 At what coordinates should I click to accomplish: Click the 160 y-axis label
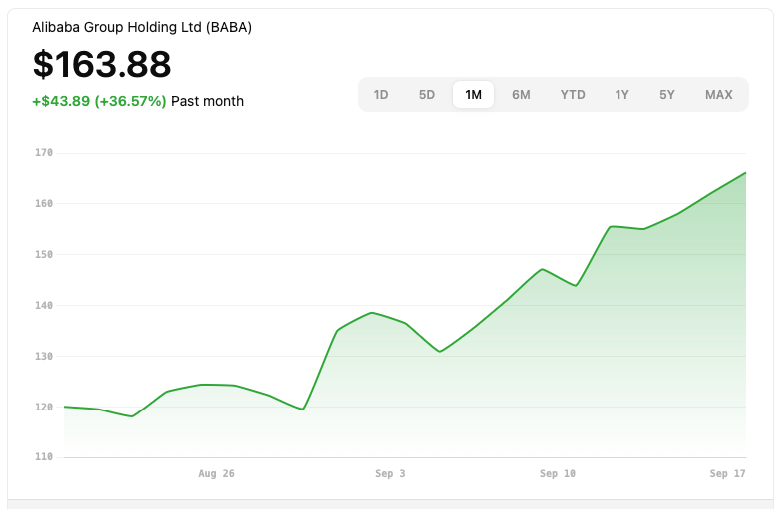pyautogui.click(x=44, y=204)
